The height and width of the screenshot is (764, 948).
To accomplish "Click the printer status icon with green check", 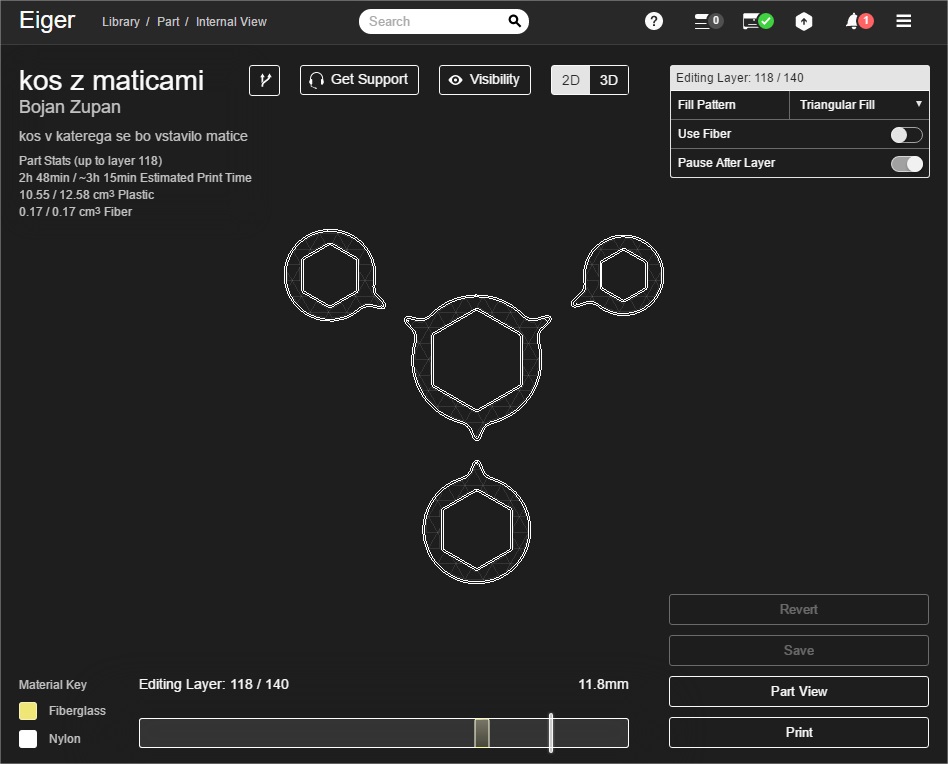I will (757, 21).
